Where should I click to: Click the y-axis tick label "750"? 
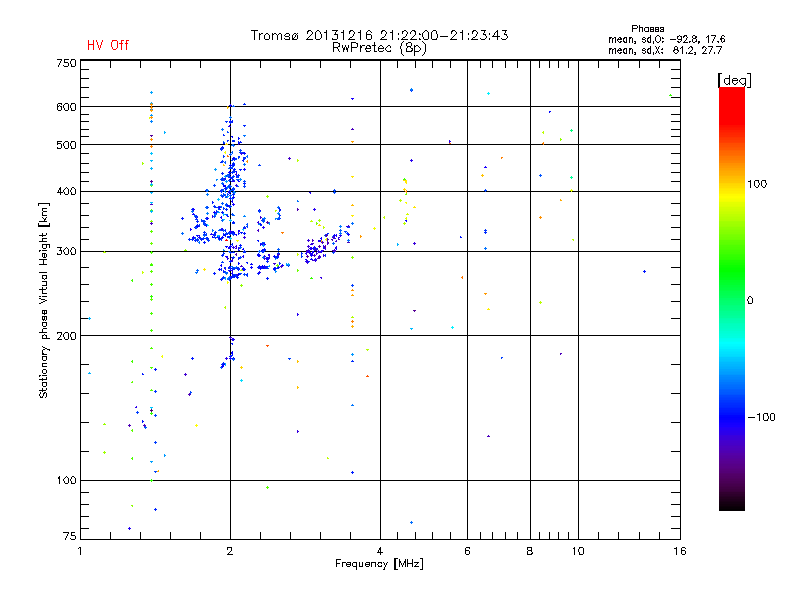[x=66, y=63]
